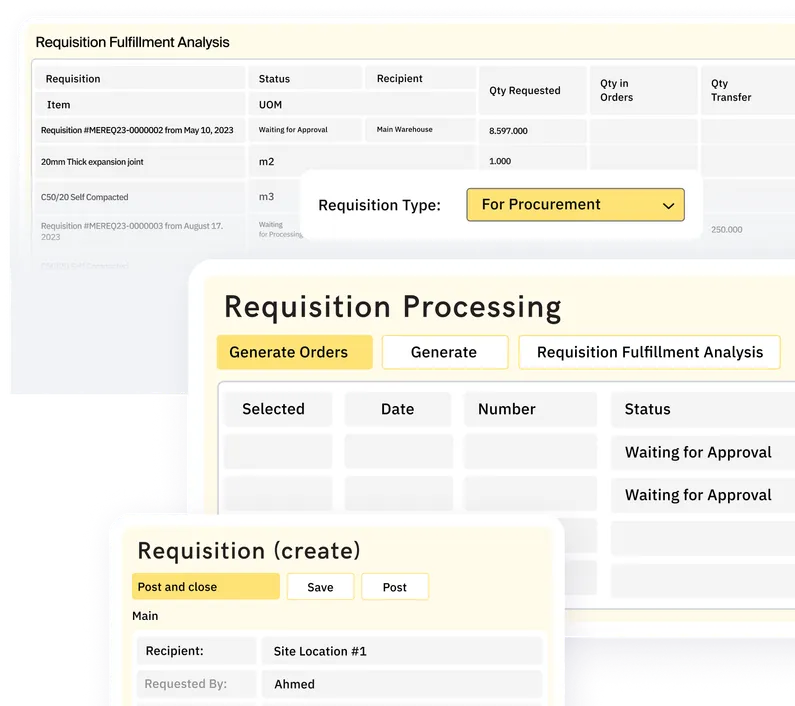Click Main Warehouse recipient cell
The image size is (795, 706).
(x=420, y=130)
